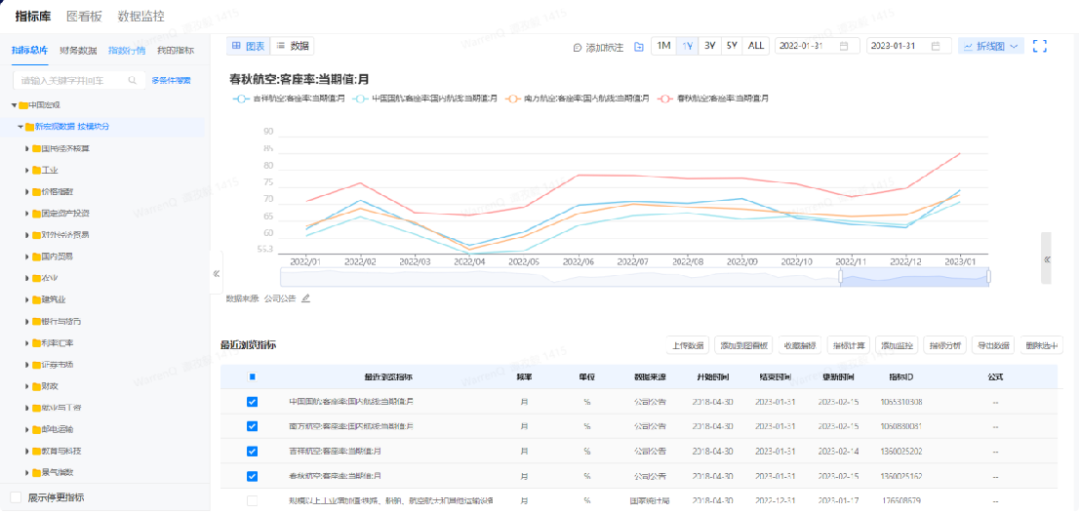Expand the 工业 folder in the tree

(x=27, y=170)
